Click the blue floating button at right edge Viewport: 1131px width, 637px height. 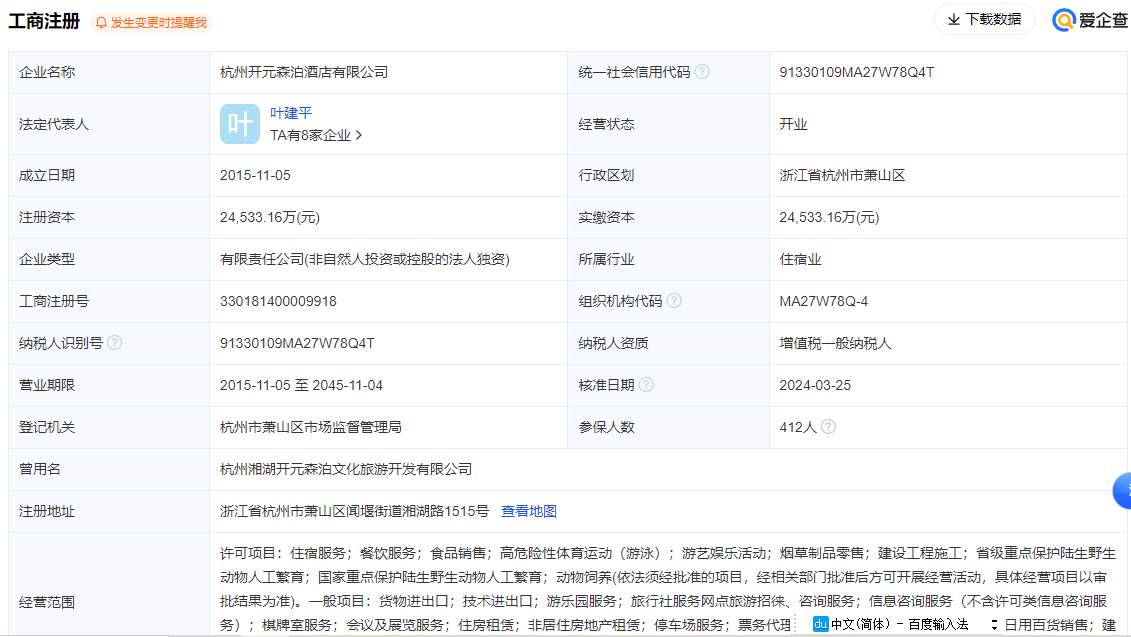(1122, 491)
